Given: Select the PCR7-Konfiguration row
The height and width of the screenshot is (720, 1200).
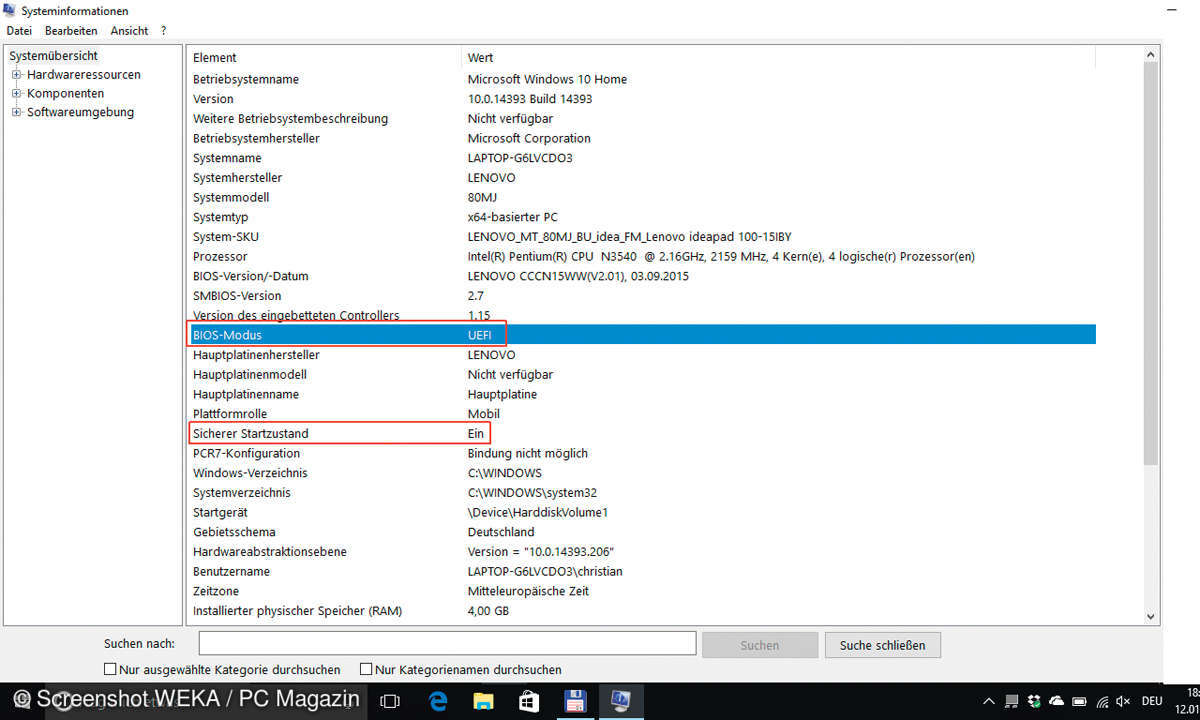Looking at the screenshot, I should point(641,453).
